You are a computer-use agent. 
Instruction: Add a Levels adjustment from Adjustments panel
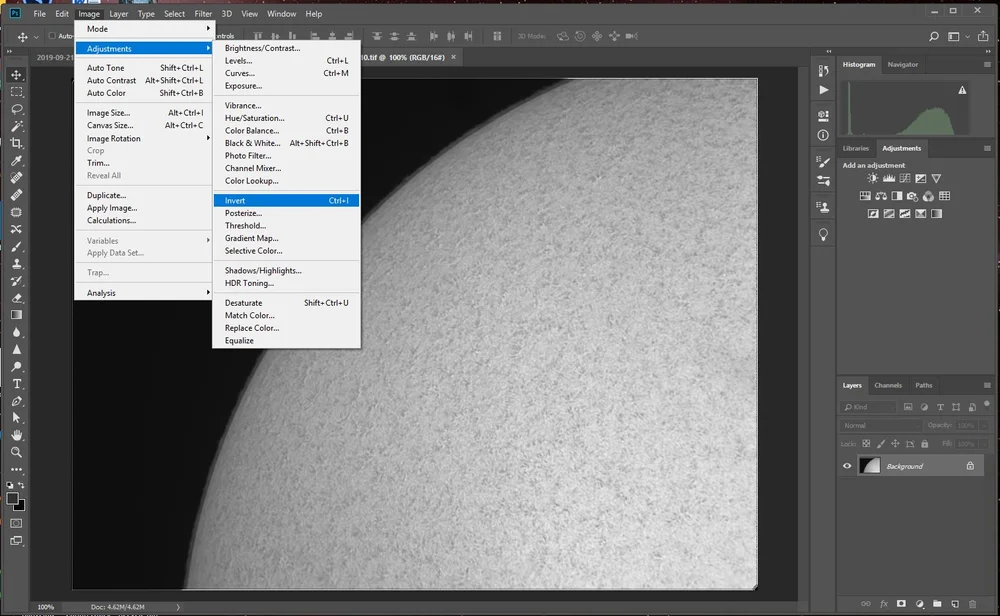point(888,179)
